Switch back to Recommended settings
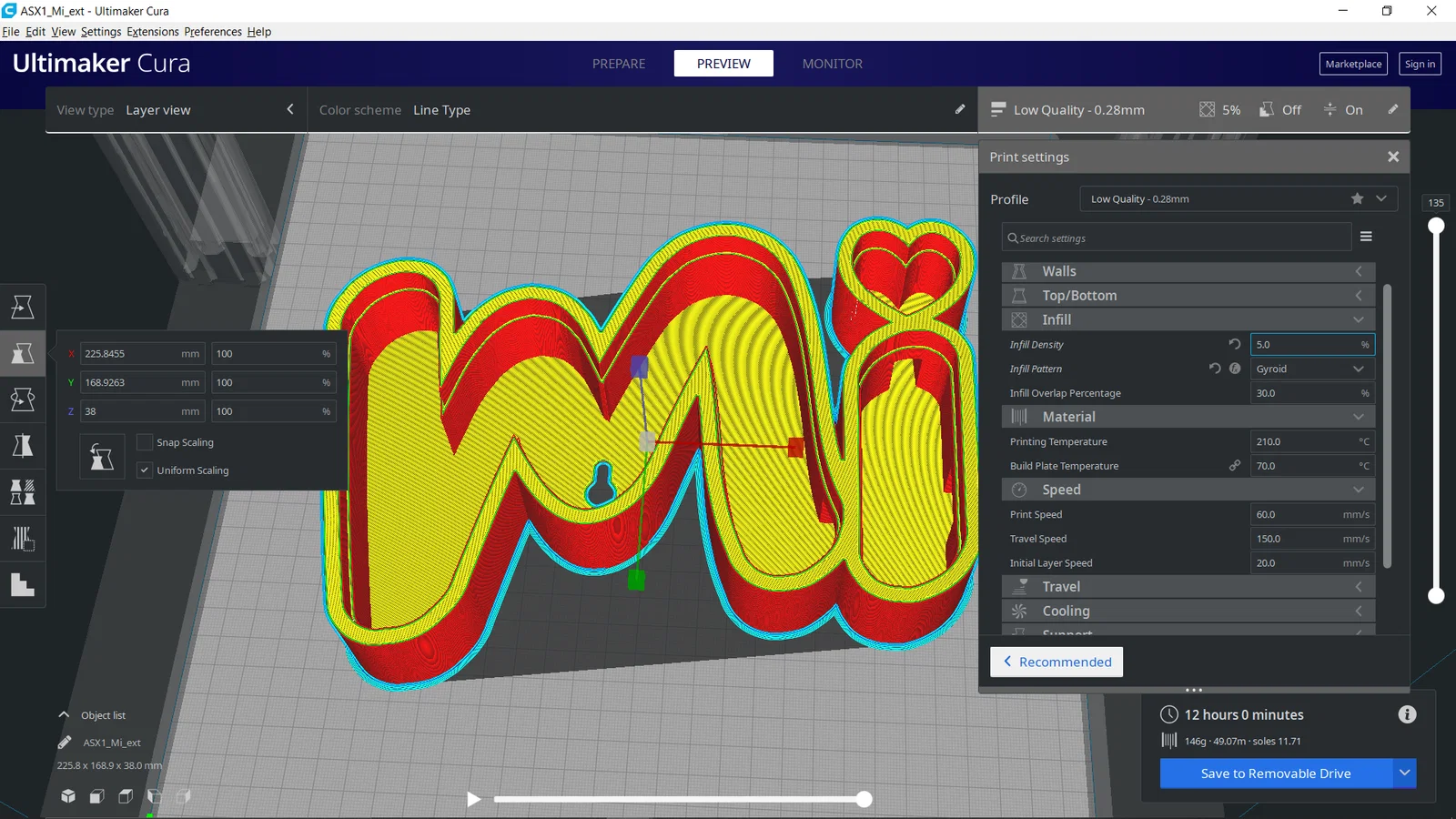The image size is (1456, 819). pos(1057,662)
